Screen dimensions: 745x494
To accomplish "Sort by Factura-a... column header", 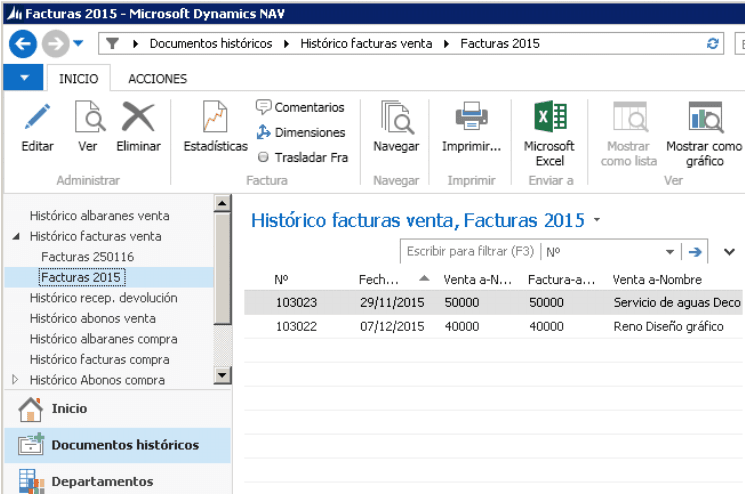I will tap(562, 279).
